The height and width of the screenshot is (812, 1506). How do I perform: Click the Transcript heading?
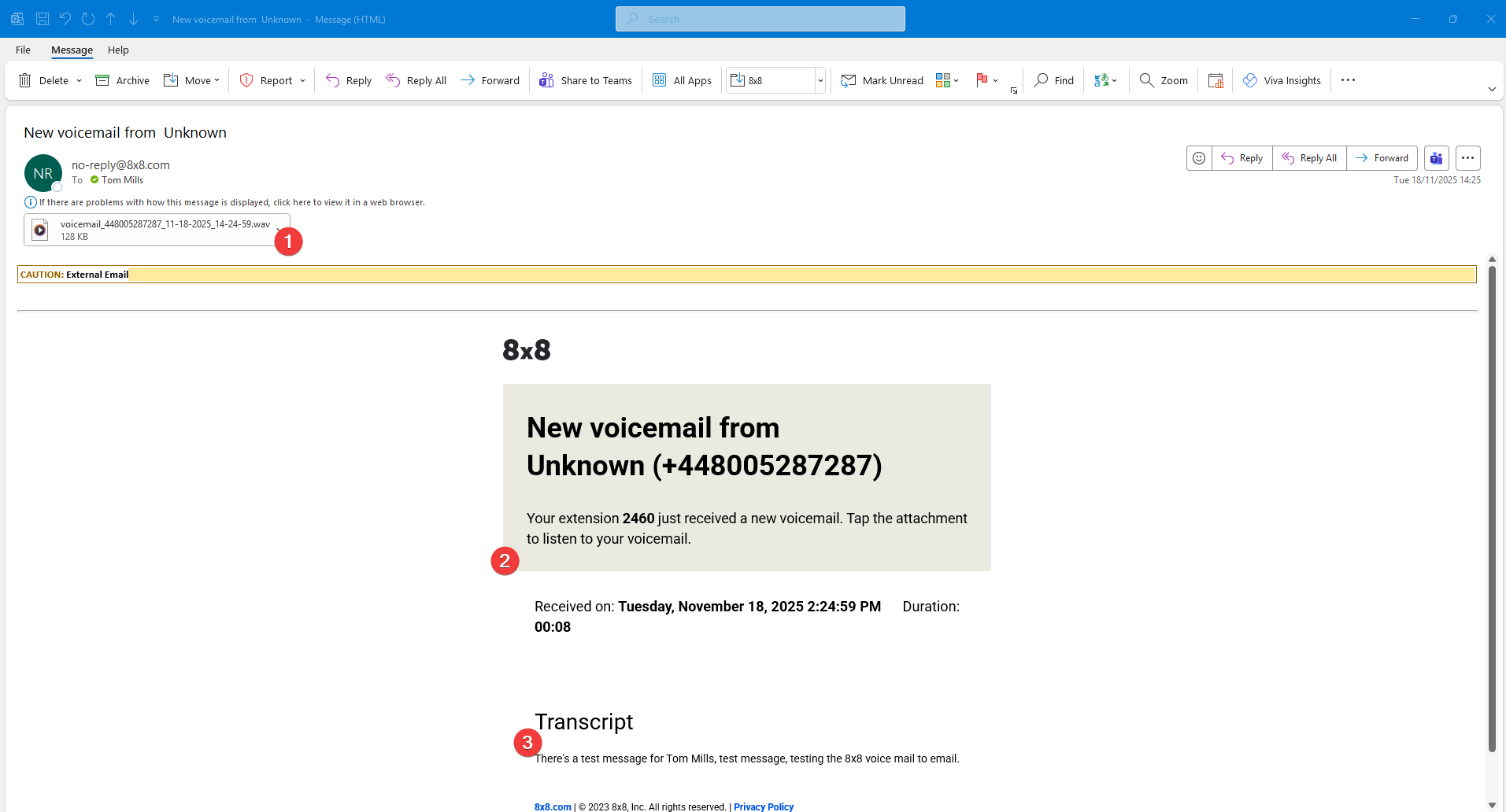(x=584, y=722)
